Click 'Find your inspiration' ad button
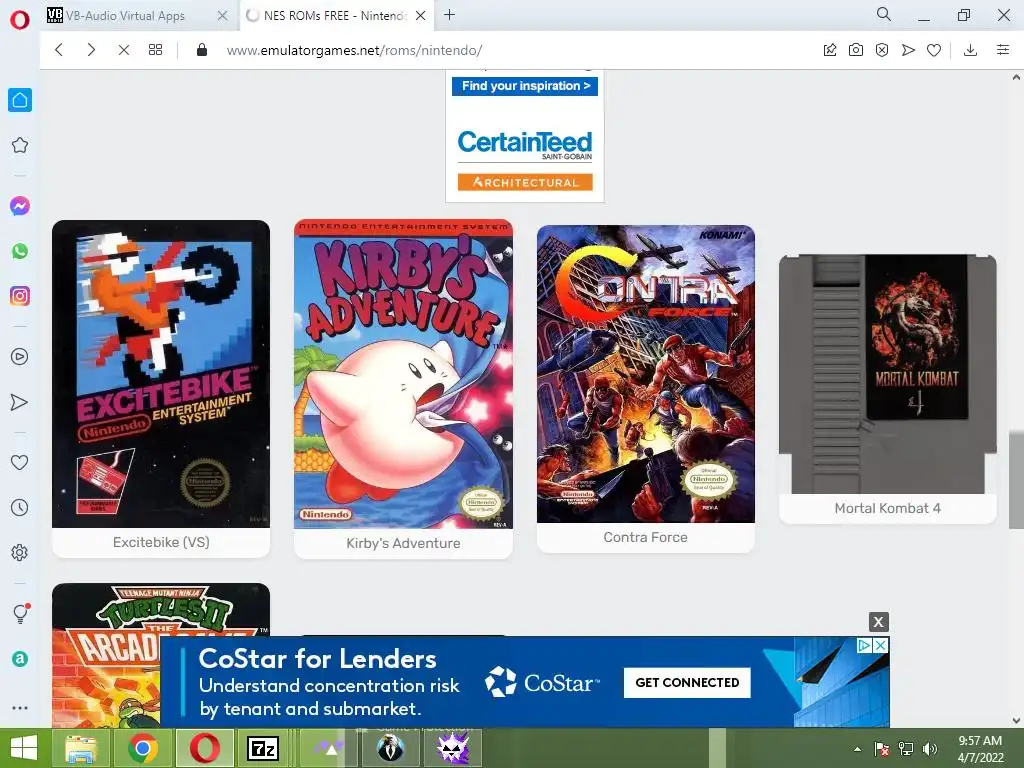The image size is (1024, 768). [x=525, y=86]
